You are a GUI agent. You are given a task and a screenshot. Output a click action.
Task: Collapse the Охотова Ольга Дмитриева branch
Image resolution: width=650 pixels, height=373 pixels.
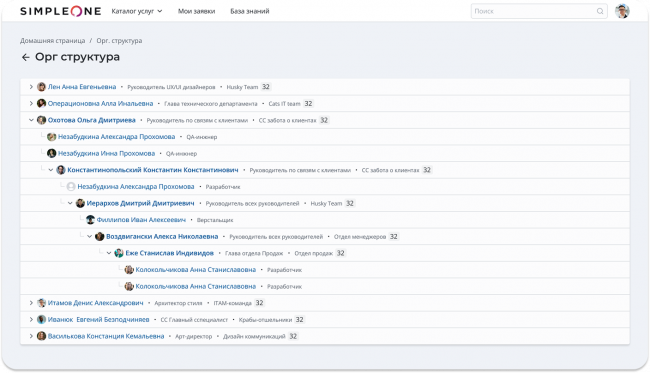tap(31, 120)
